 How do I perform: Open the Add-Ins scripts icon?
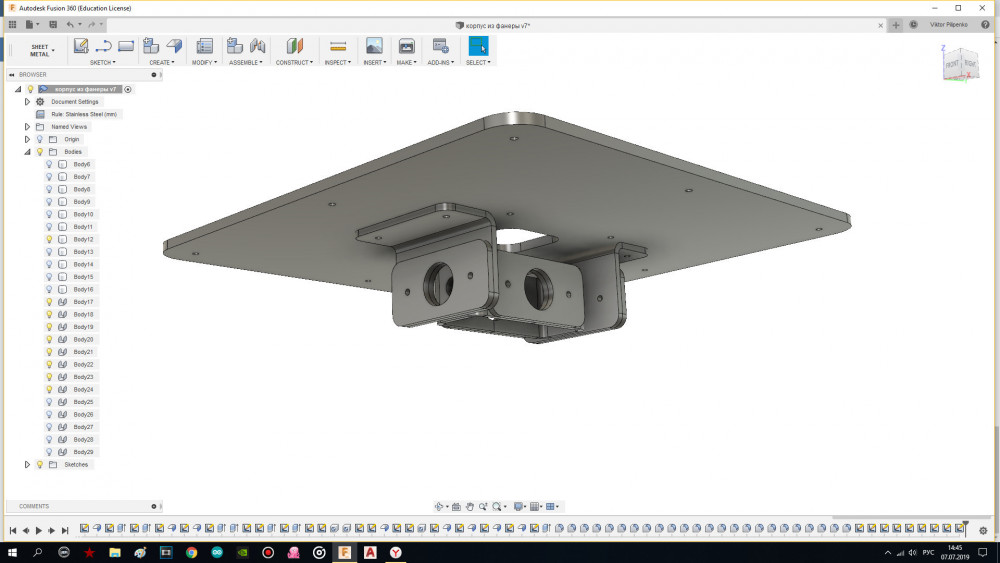coord(441,46)
